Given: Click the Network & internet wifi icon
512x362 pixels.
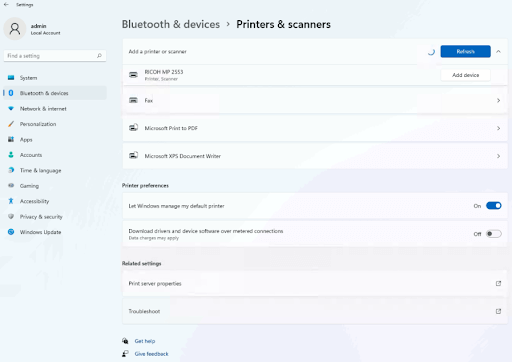Looking at the screenshot, I should click(x=11, y=109).
